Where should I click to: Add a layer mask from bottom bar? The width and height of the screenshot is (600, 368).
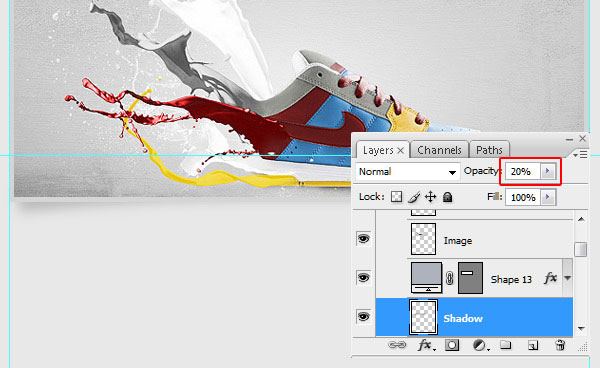coord(452,345)
